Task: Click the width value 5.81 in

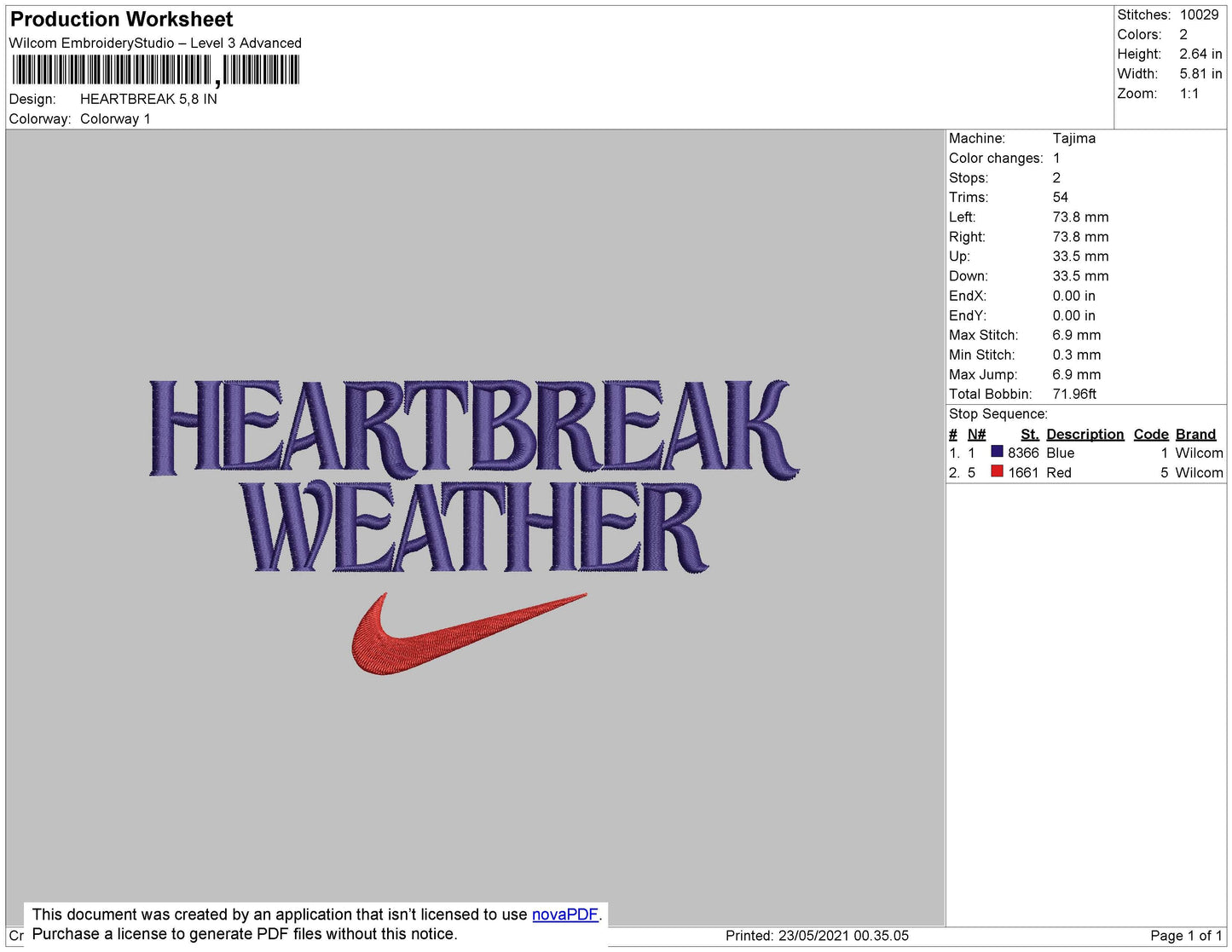Action: 1200,74
